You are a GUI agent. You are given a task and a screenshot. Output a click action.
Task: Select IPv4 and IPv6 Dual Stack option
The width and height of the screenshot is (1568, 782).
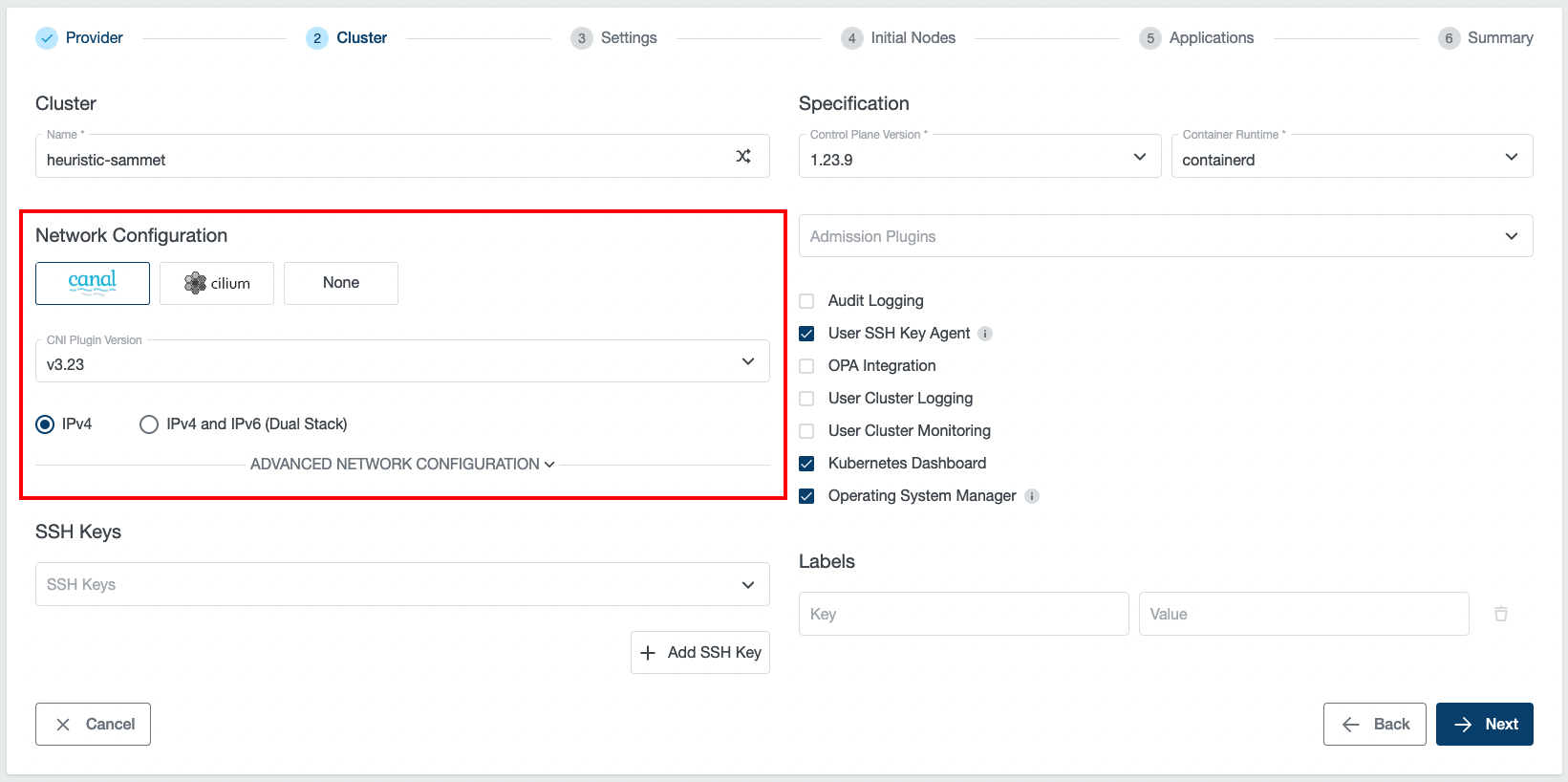click(x=149, y=424)
